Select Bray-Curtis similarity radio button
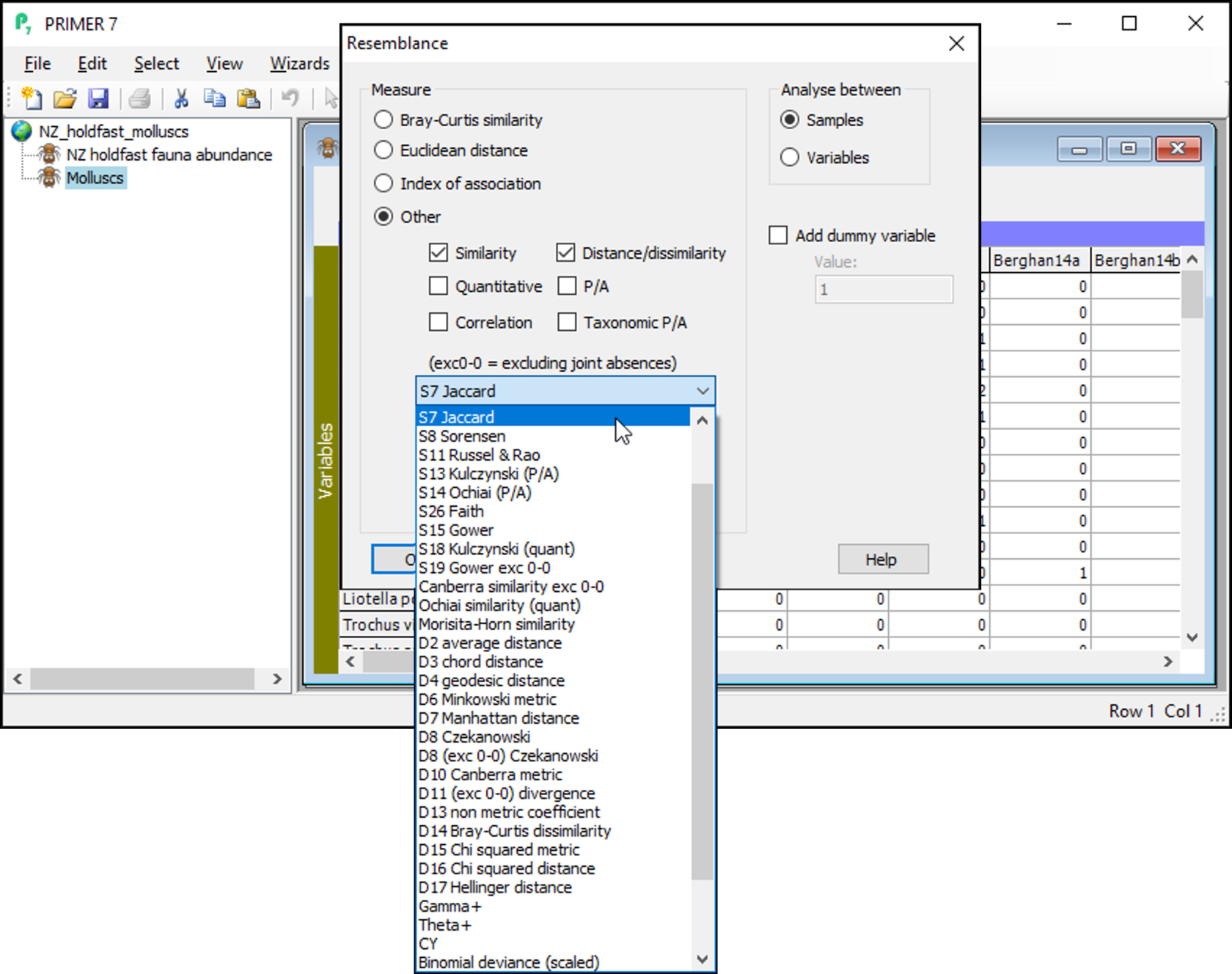This screenshot has width=1232, height=974. 384,120
